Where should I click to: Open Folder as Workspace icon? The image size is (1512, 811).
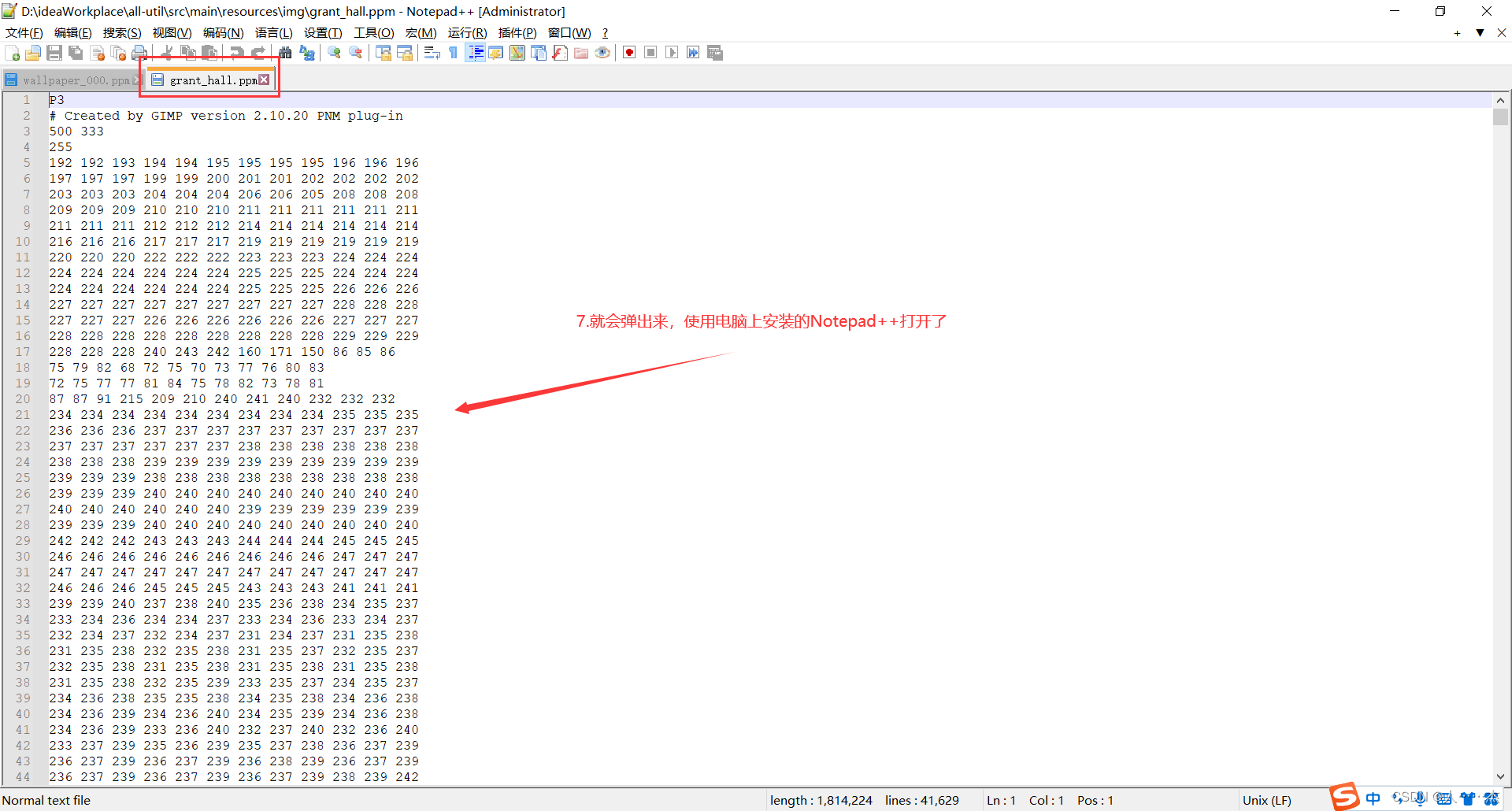coord(581,53)
